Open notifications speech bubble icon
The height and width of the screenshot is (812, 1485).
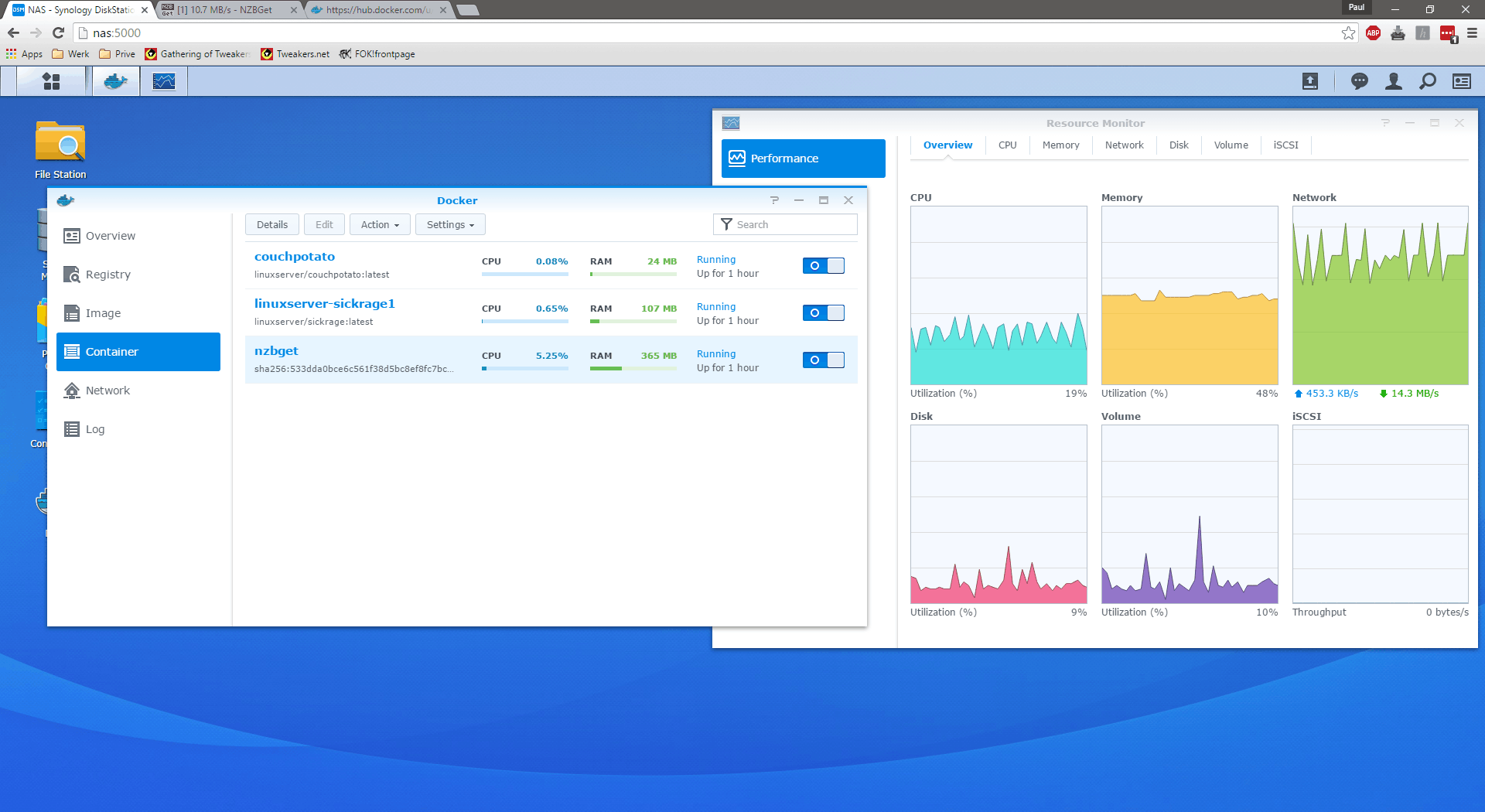[x=1359, y=81]
